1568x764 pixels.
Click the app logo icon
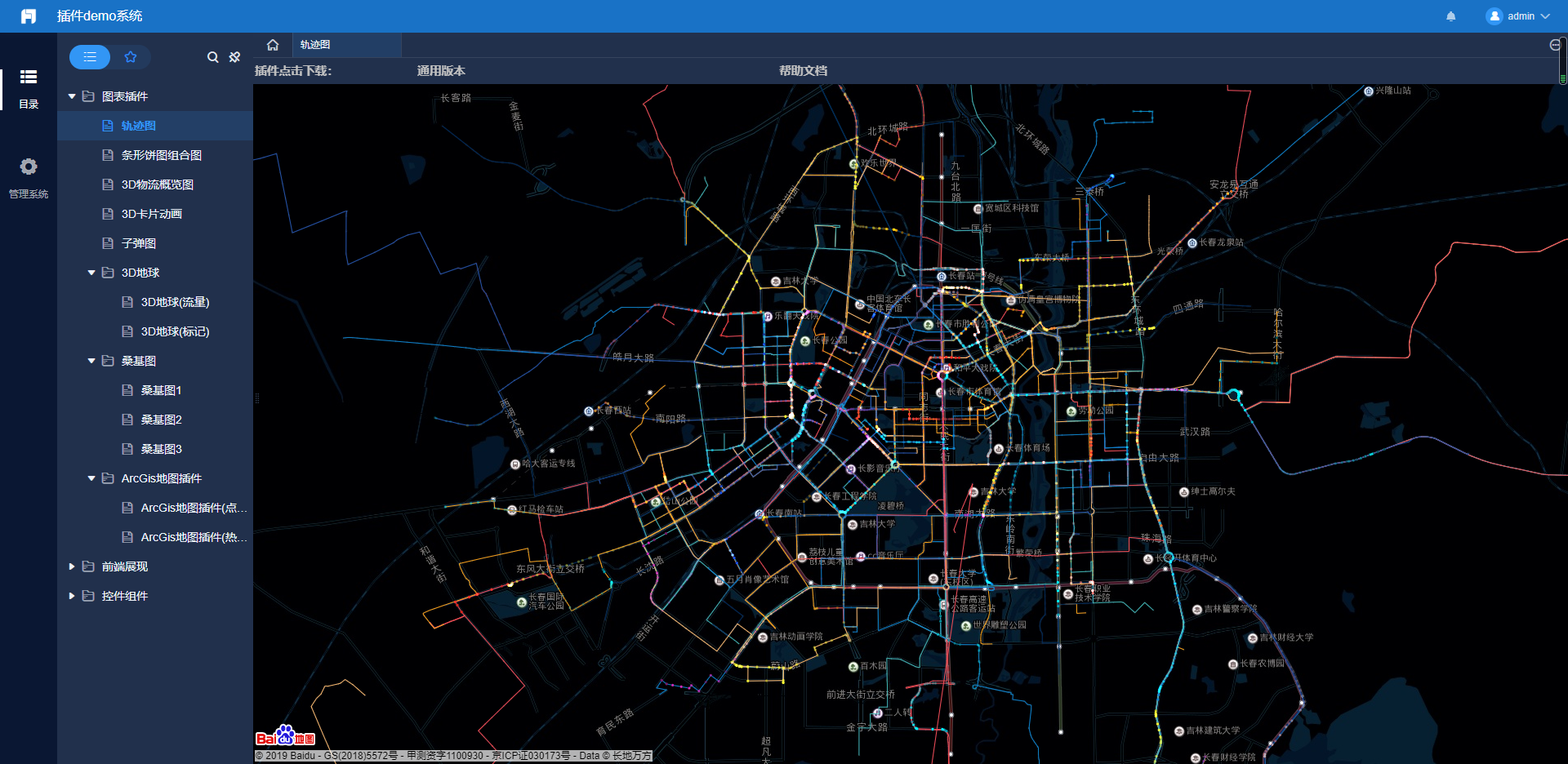29,16
